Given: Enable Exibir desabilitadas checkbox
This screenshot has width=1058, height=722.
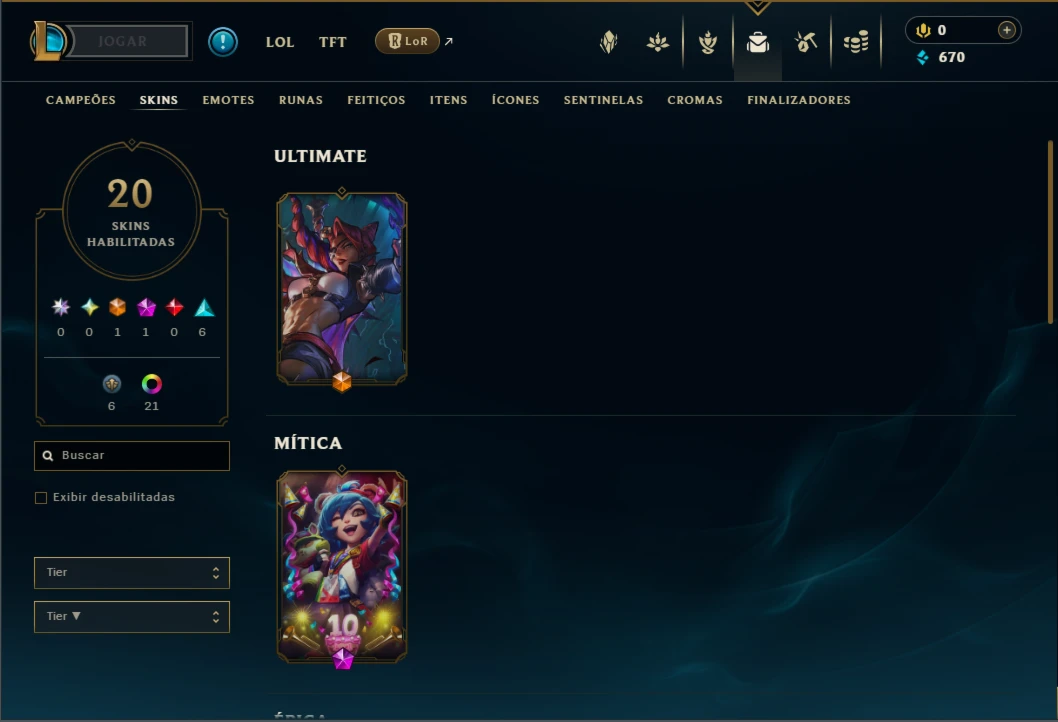Looking at the screenshot, I should (41, 497).
